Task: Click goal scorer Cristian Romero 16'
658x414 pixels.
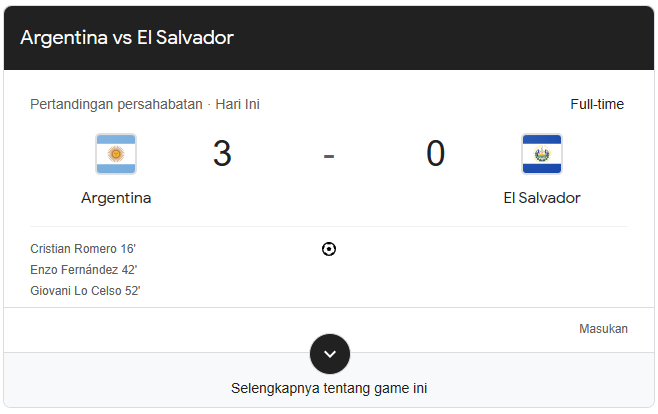Action: 84,249
